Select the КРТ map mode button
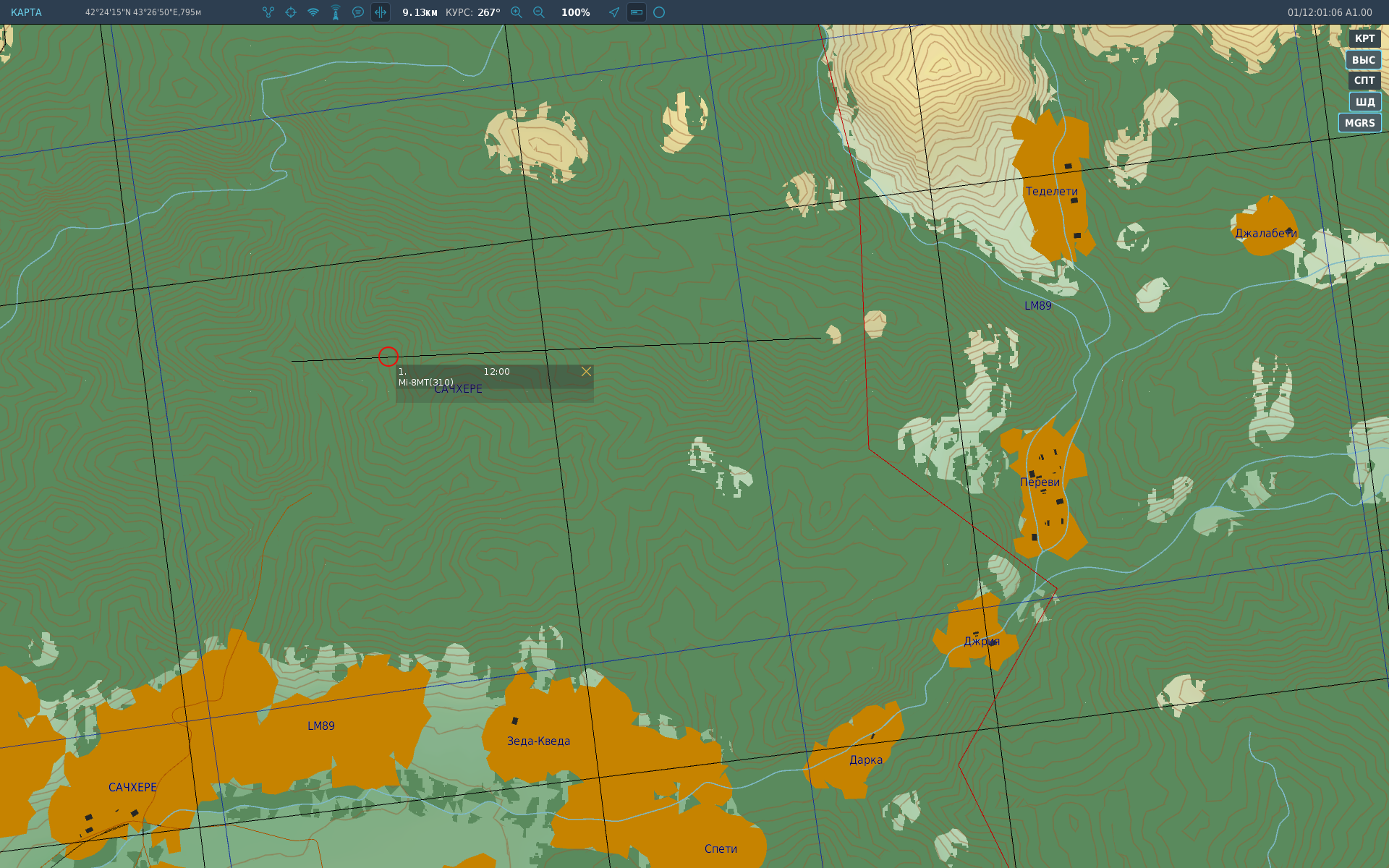 click(x=1364, y=39)
